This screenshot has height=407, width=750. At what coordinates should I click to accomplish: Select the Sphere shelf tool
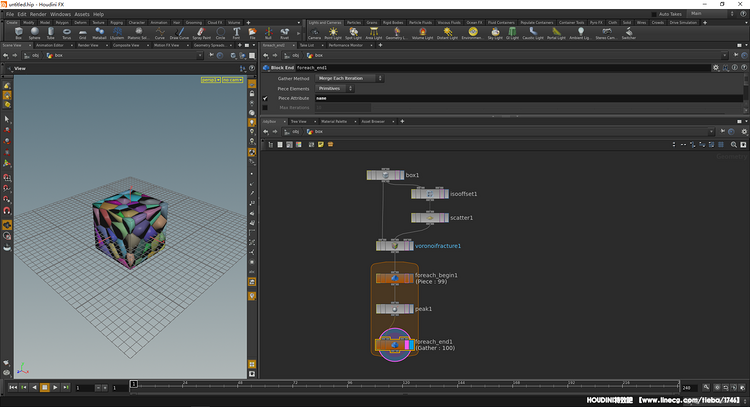tap(34, 33)
